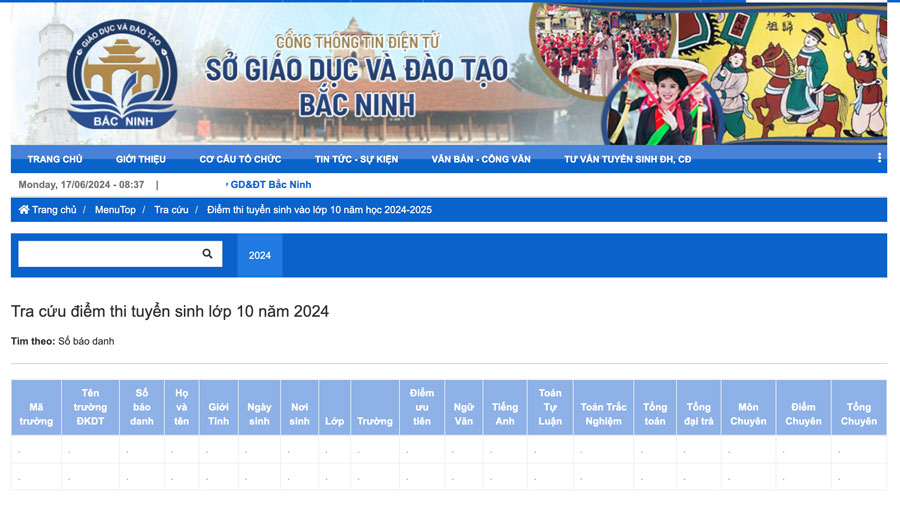Click the magnifier search icon
This screenshot has height=512, width=900.
coord(207,254)
